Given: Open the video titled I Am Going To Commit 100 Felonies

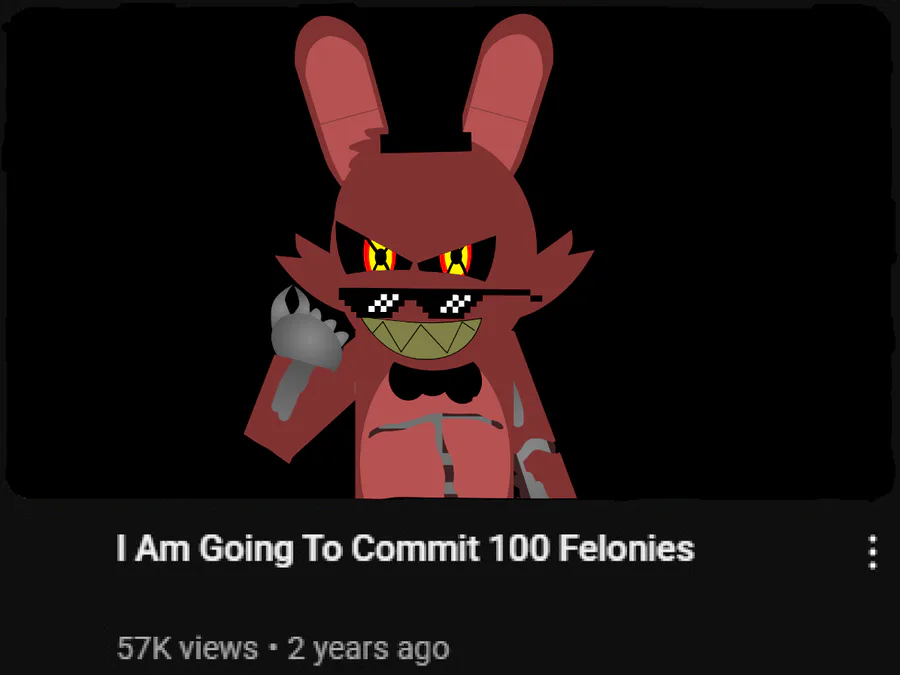Looking at the screenshot, I should click(x=405, y=548).
